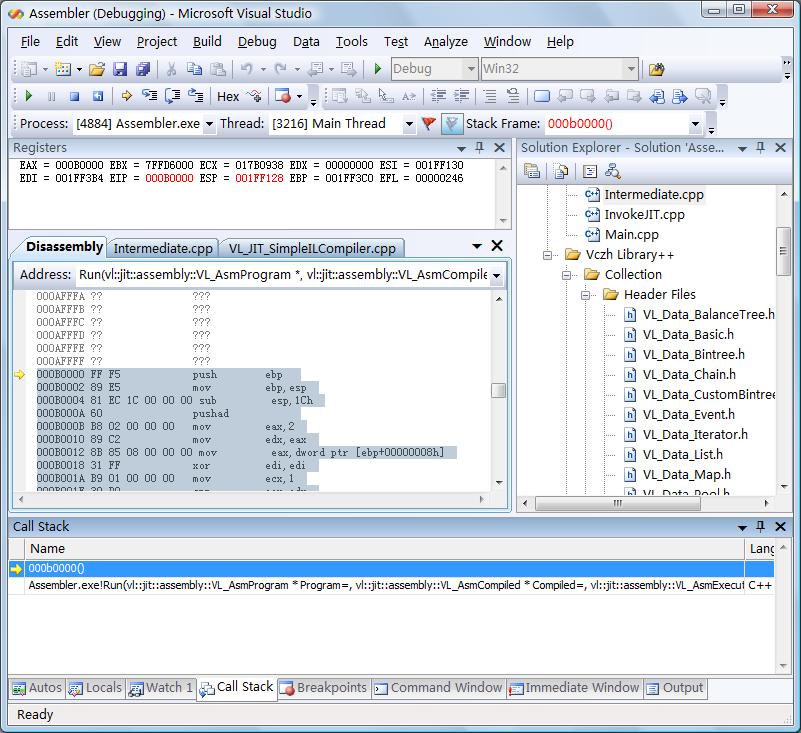
Task: Click the Continue debugging play icon
Action: (29, 96)
